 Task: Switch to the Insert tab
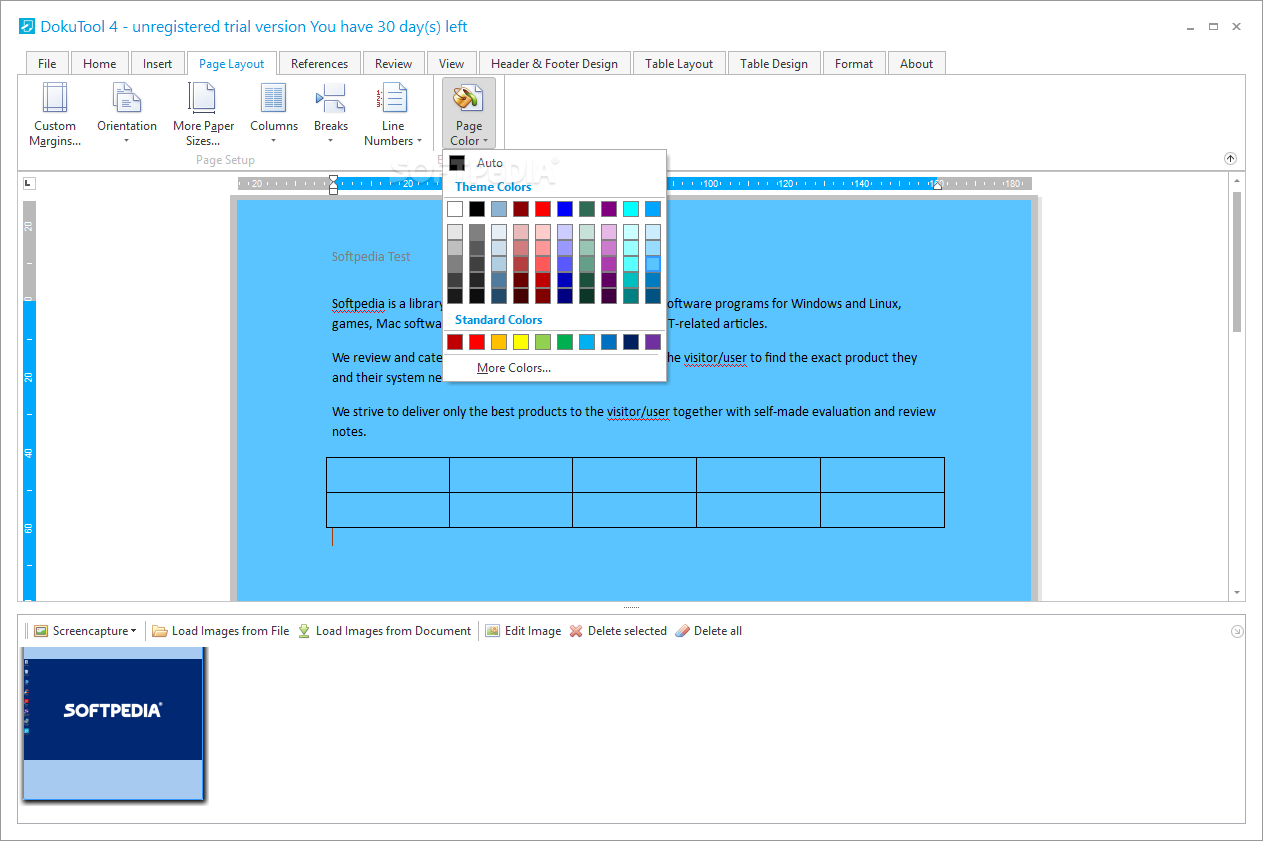tap(157, 63)
